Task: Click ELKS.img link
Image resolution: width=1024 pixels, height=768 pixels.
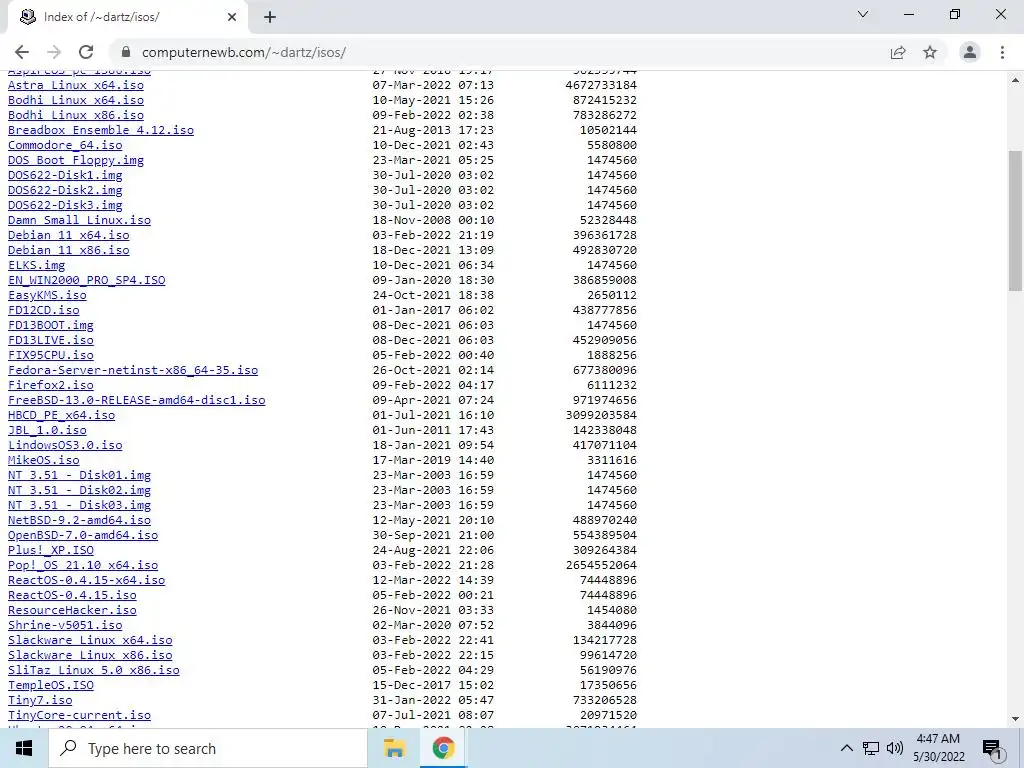Action: click(x=37, y=265)
